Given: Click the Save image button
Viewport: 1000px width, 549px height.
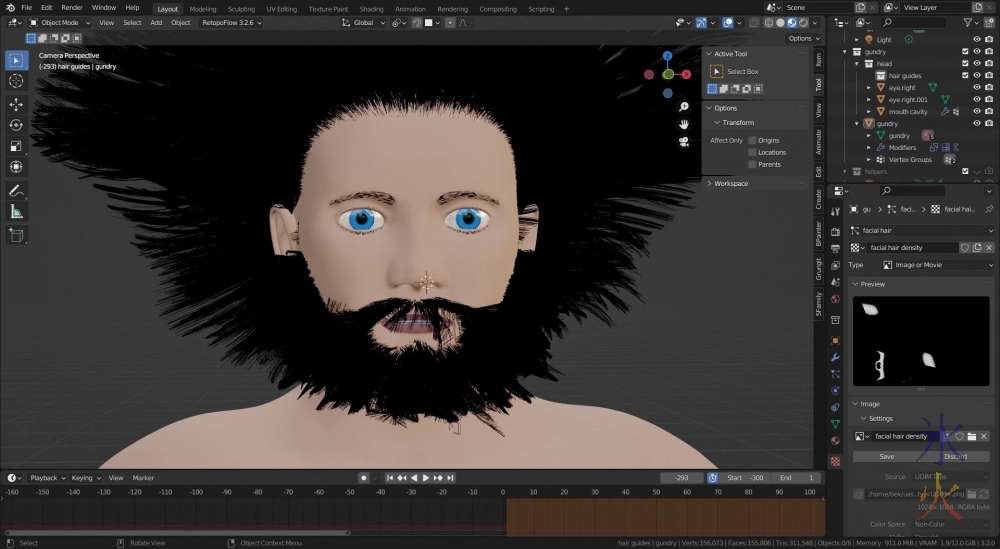Looking at the screenshot, I should tap(886, 456).
